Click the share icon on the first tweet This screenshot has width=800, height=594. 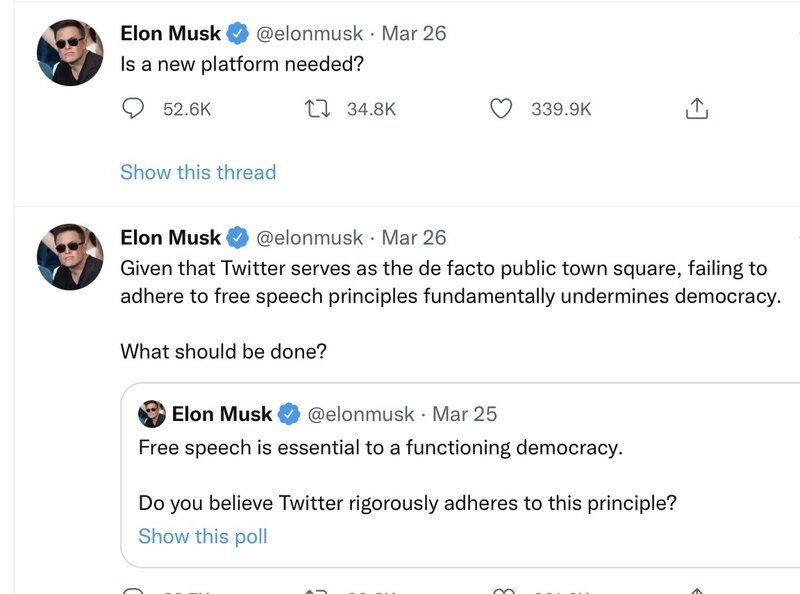tap(696, 108)
